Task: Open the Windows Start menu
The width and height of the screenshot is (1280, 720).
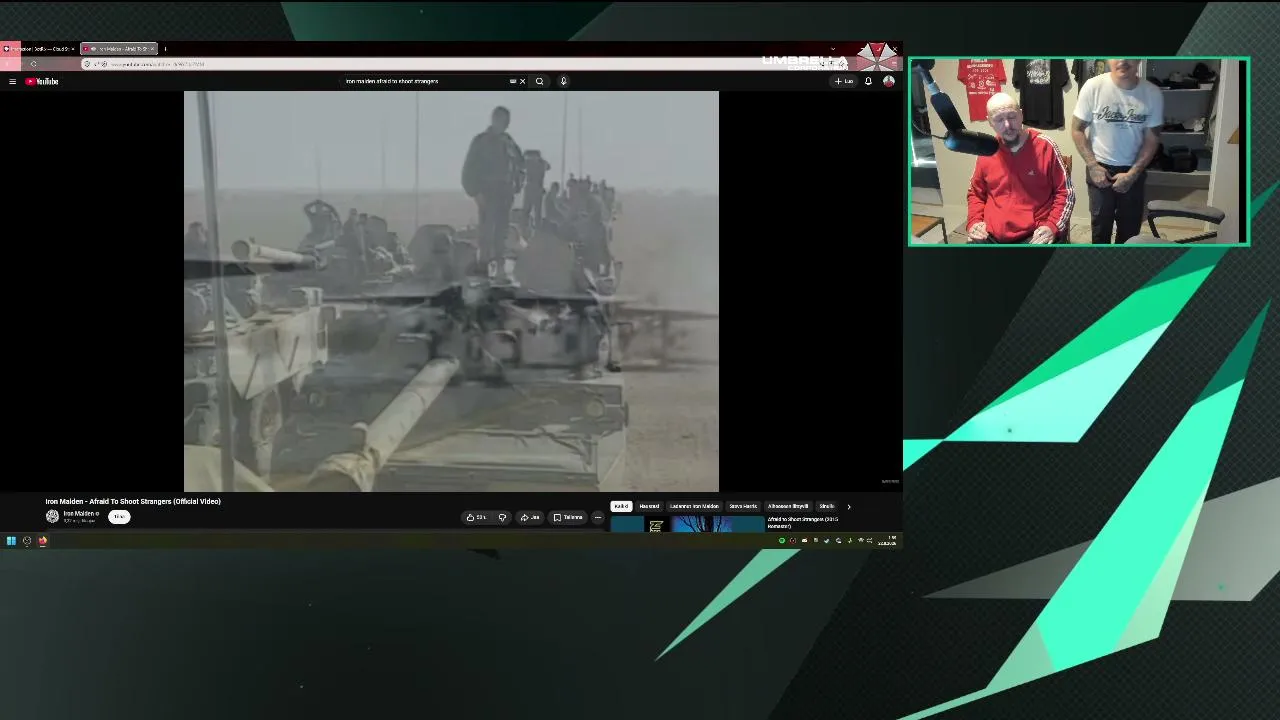Action: point(11,541)
